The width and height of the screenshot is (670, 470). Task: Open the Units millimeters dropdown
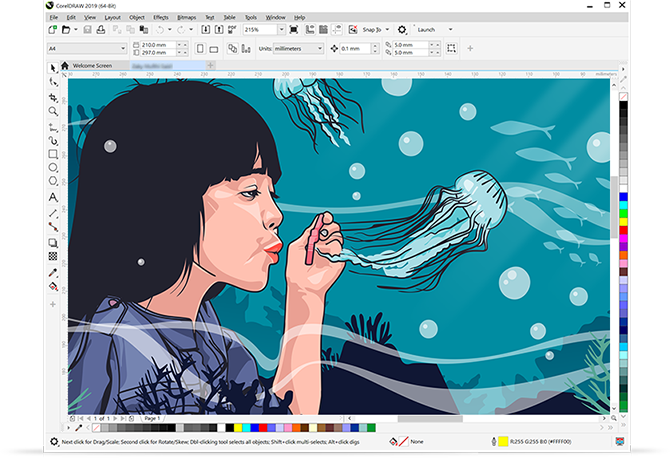[320, 48]
